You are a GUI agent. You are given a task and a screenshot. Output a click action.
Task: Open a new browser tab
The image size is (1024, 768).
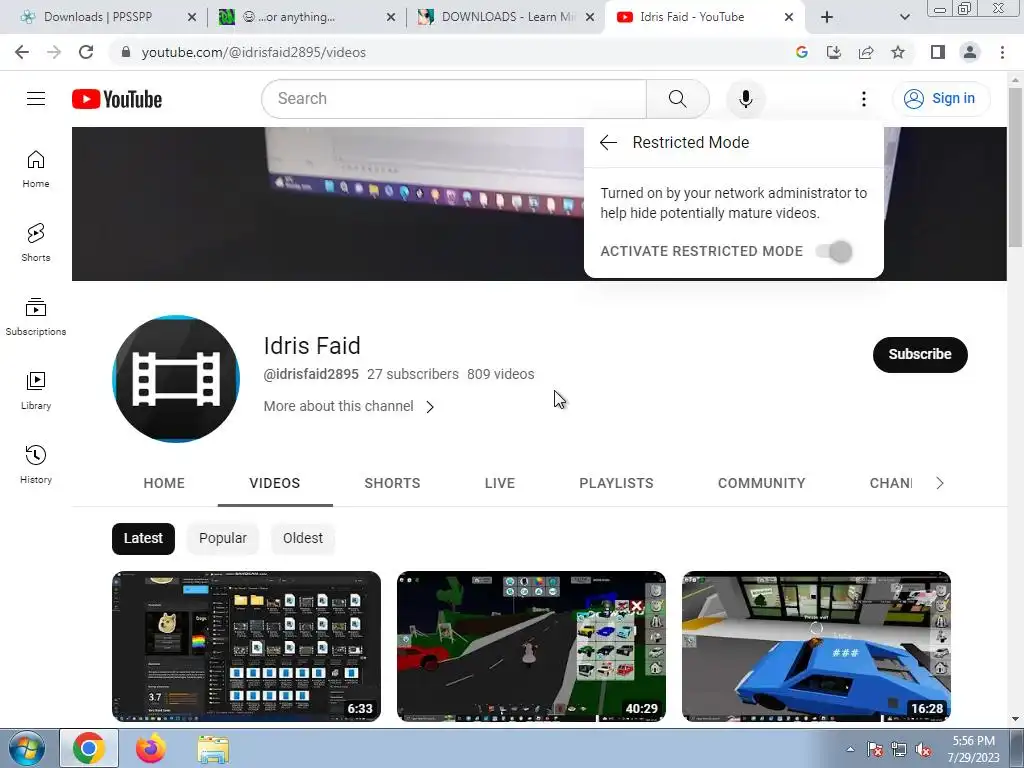pyautogui.click(x=827, y=17)
